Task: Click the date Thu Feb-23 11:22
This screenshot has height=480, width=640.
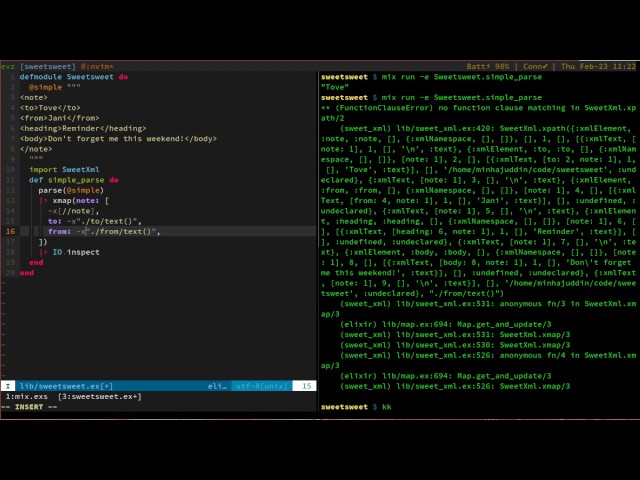Action: (598, 66)
